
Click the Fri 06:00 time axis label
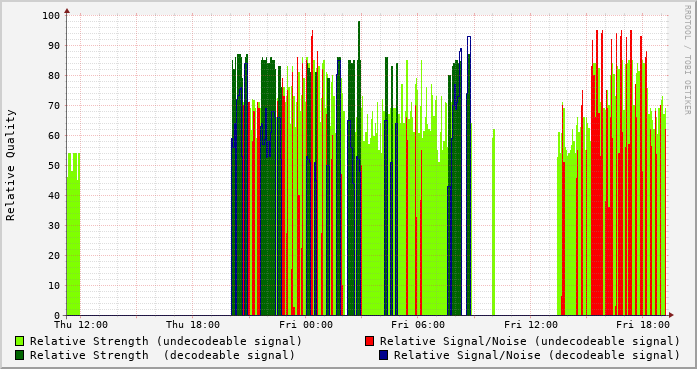point(418,325)
